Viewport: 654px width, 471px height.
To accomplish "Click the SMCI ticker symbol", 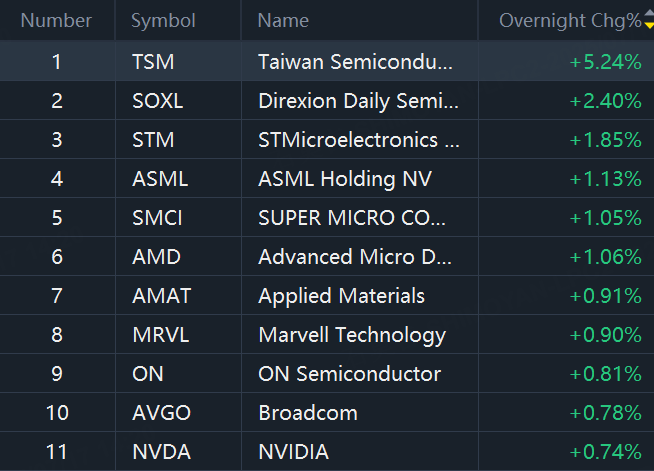I will 157,218.
